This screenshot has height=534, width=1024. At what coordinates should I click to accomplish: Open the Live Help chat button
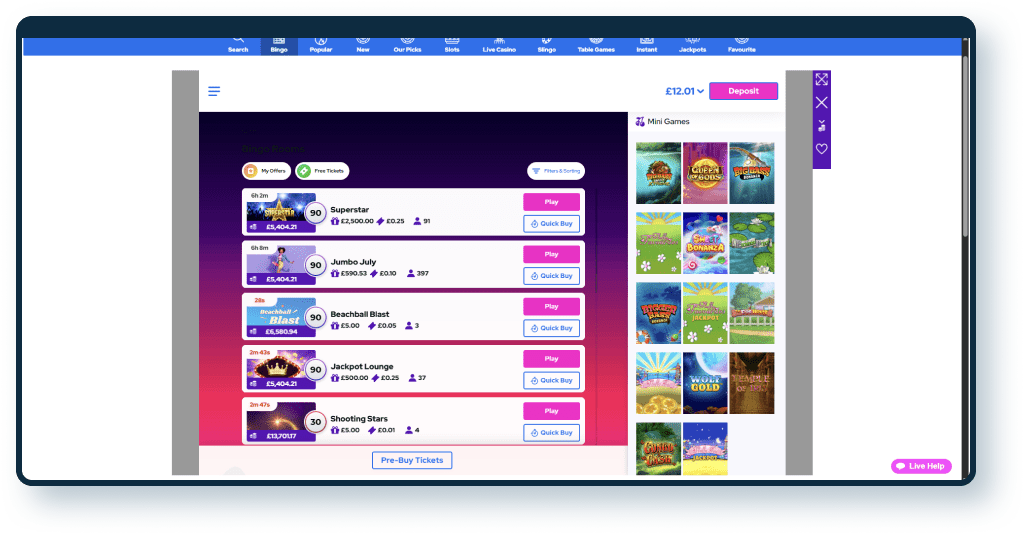click(x=921, y=466)
